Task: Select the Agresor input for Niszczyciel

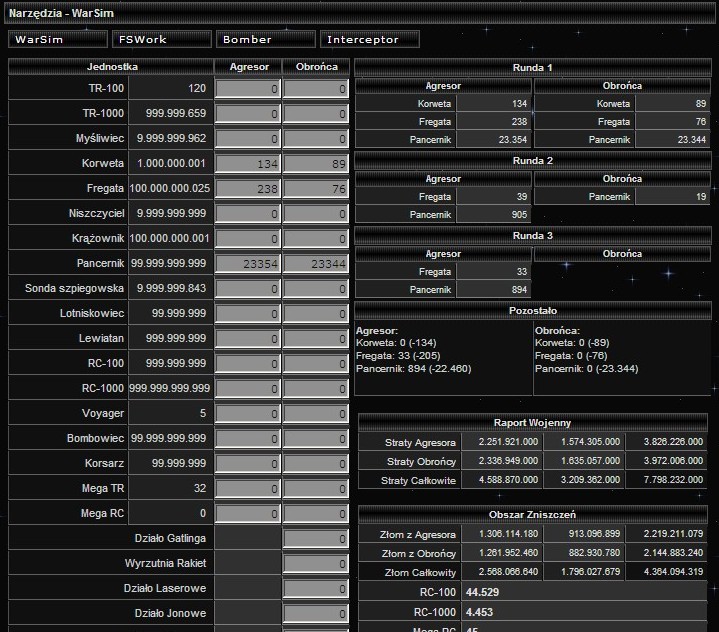Action: [x=248, y=214]
